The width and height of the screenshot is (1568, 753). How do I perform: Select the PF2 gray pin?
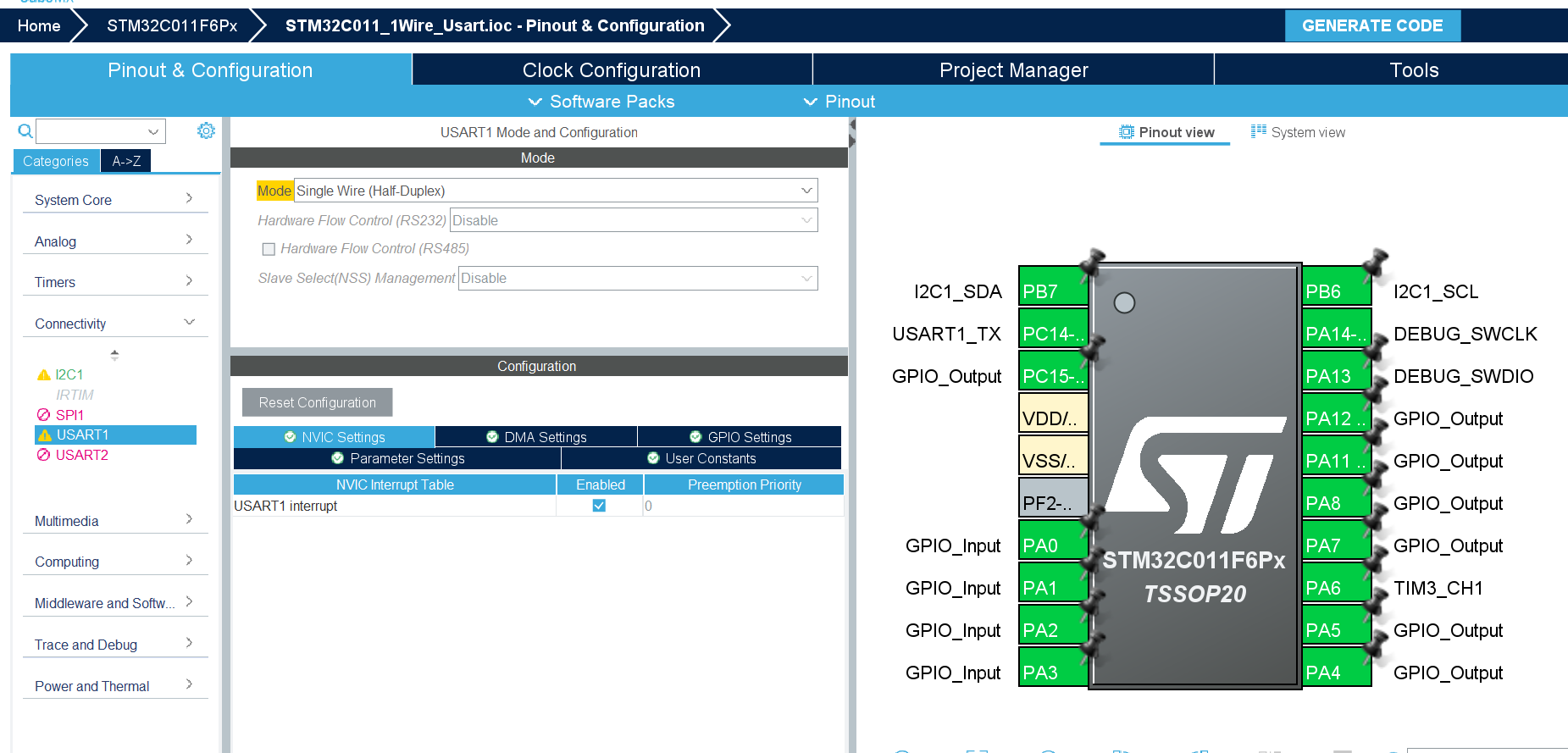(x=1052, y=503)
